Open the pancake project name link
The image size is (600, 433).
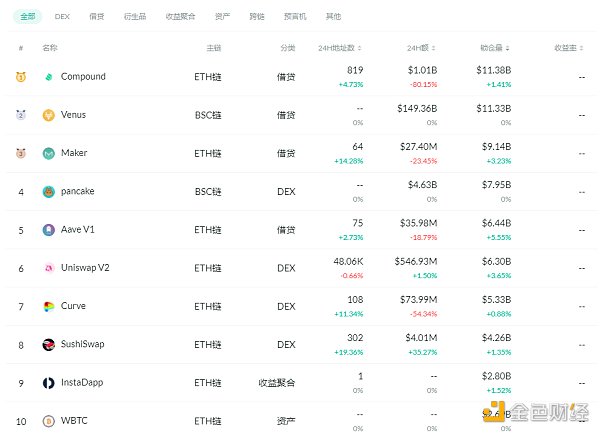tap(77, 192)
